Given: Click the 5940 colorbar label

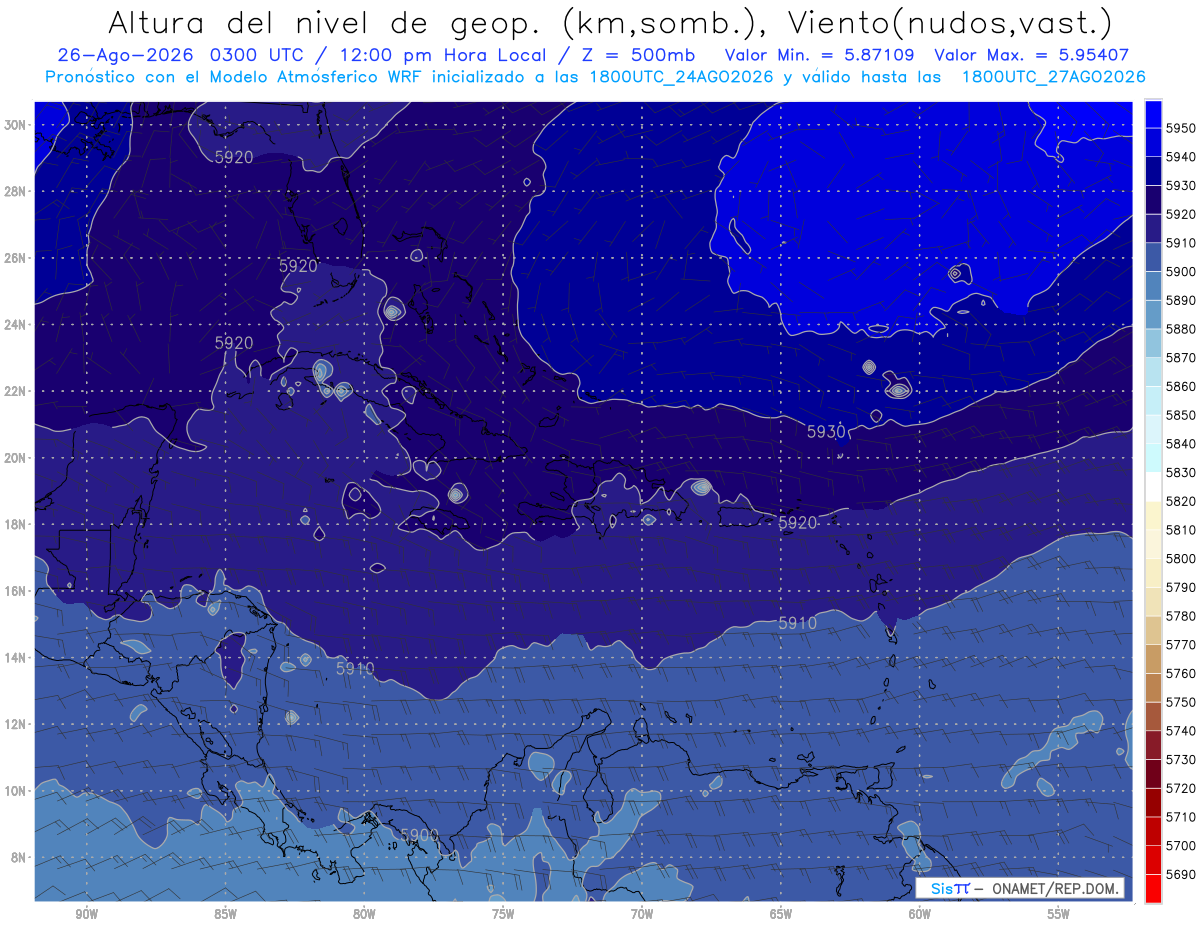Looking at the screenshot, I should coord(1181,157).
